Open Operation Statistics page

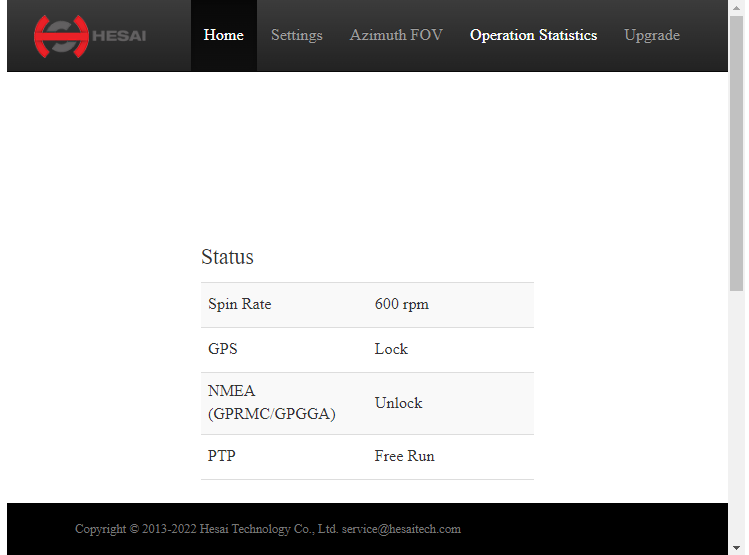click(533, 35)
